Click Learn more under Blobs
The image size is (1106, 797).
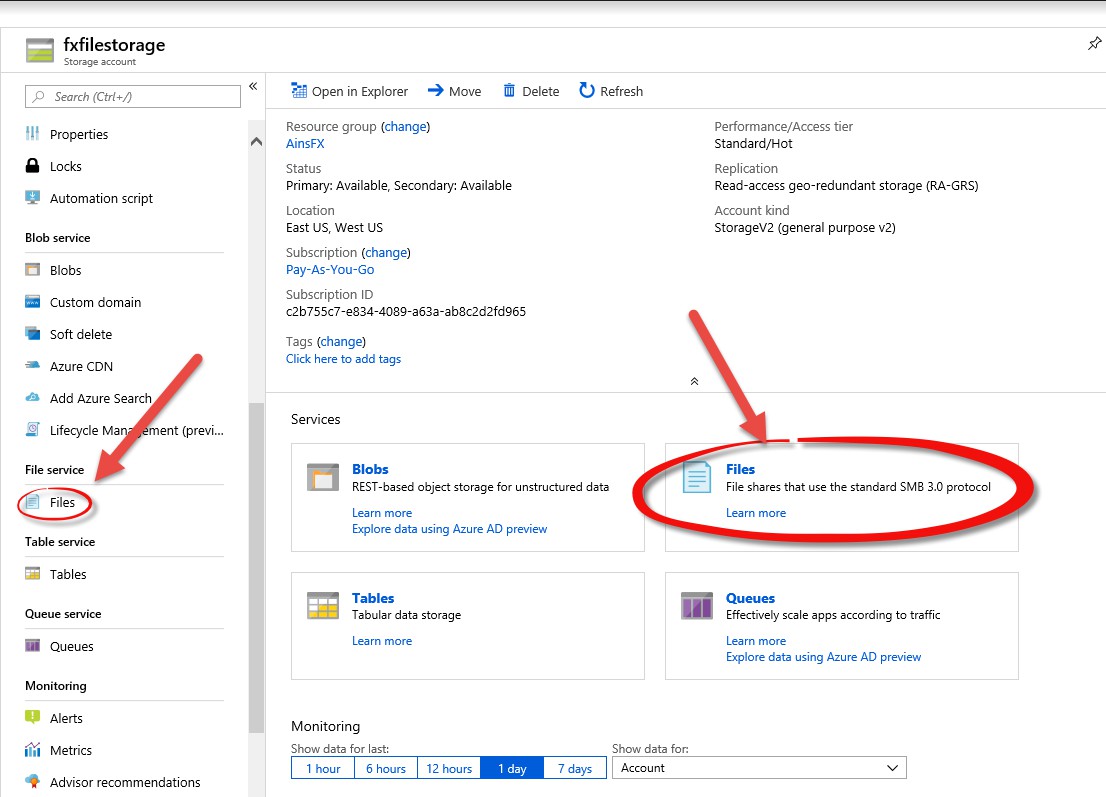[382, 513]
